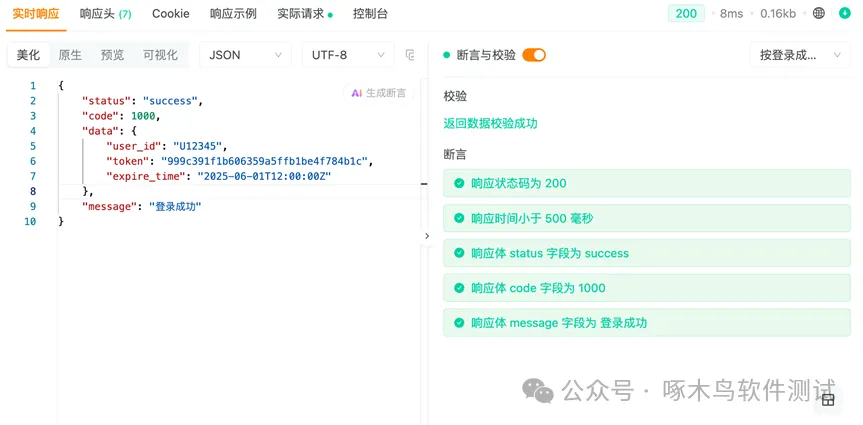The width and height of the screenshot is (863, 425).
Task: Open the 响应头 (7) tab
Action: [x=106, y=14]
